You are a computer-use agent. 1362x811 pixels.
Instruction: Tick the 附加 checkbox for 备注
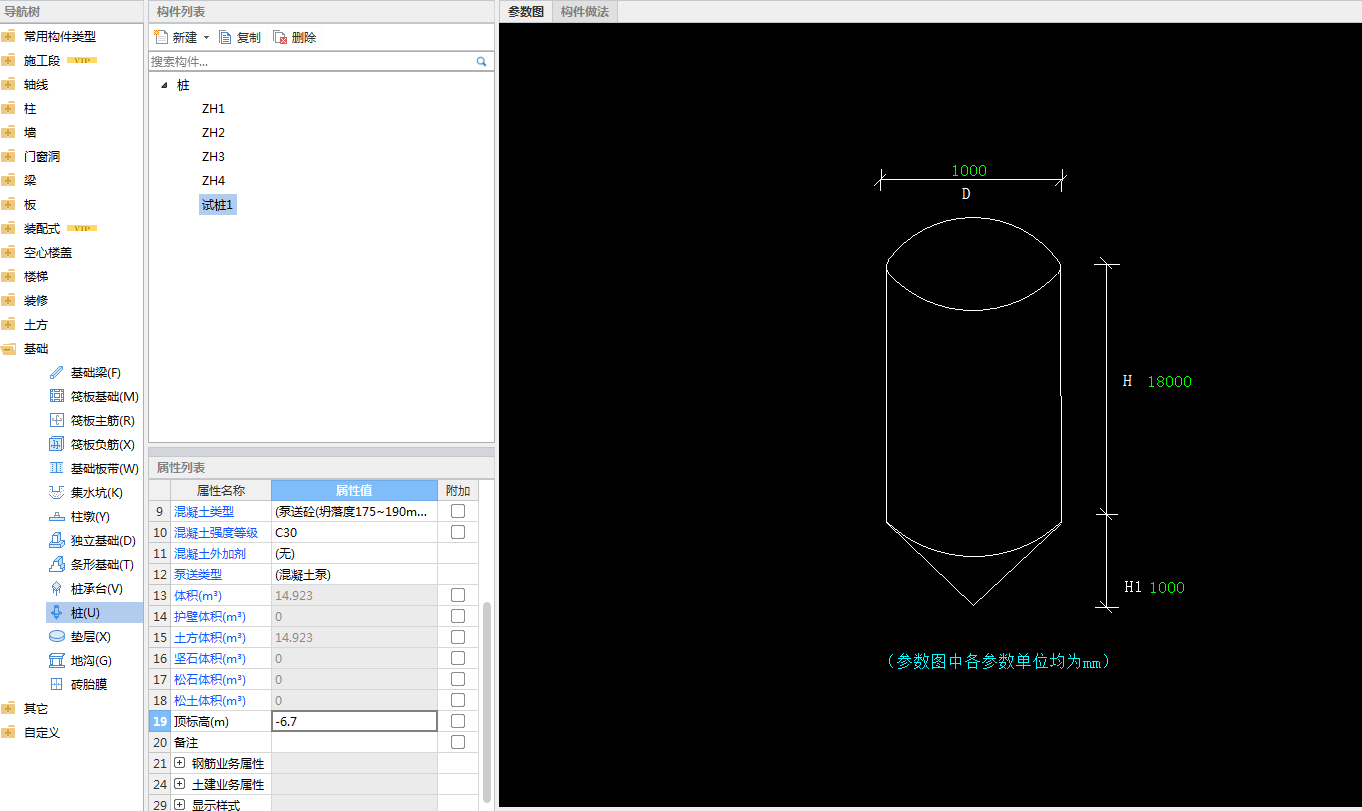[458, 742]
